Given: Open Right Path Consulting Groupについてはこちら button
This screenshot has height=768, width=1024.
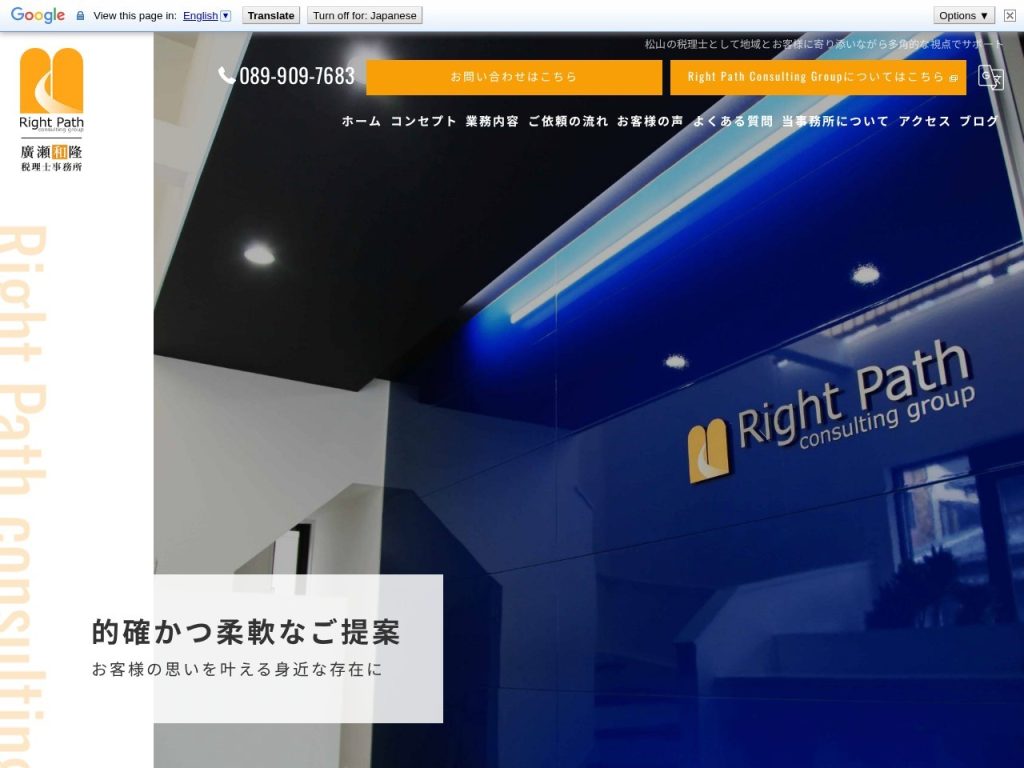Looking at the screenshot, I should click(818, 77).
